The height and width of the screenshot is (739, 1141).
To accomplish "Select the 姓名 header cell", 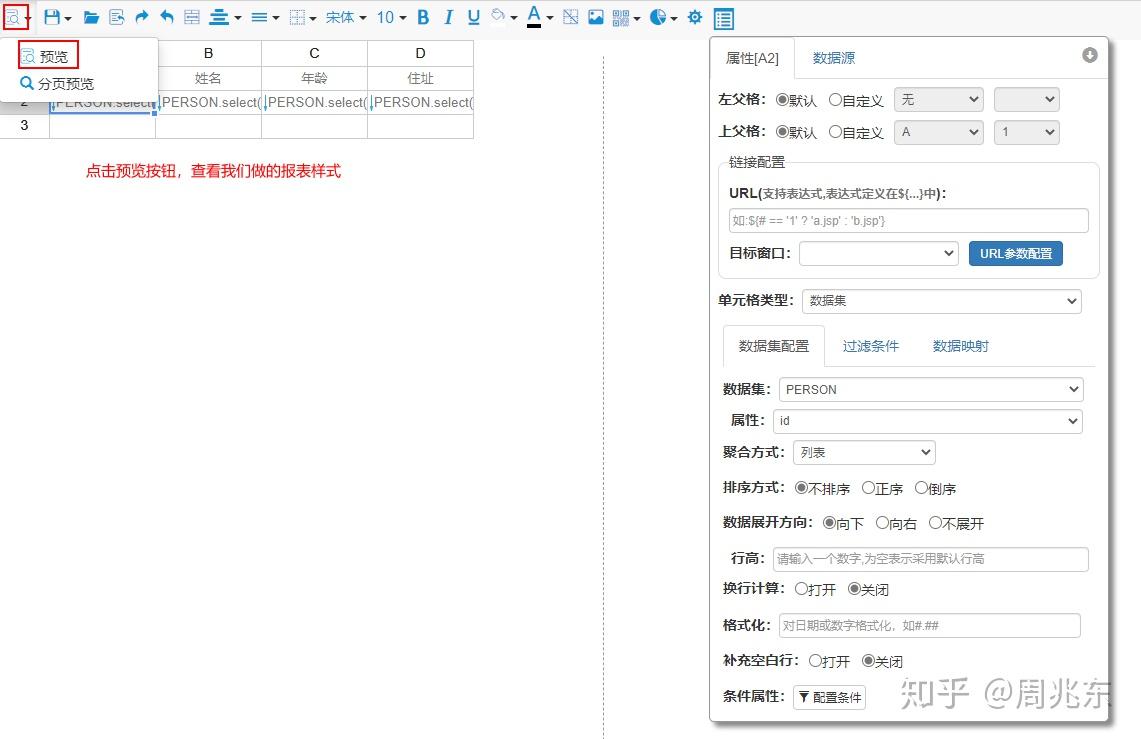I will tap(208, 78).
